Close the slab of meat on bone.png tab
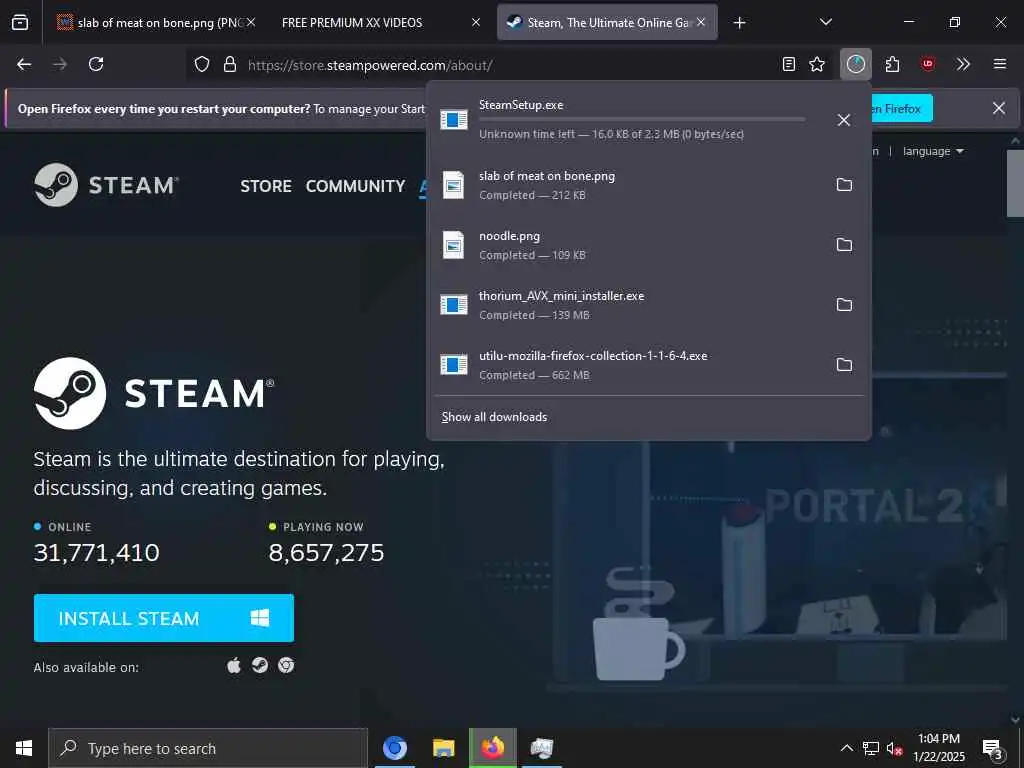This screenshot has width=1024, height=768. tap(251, 22)
